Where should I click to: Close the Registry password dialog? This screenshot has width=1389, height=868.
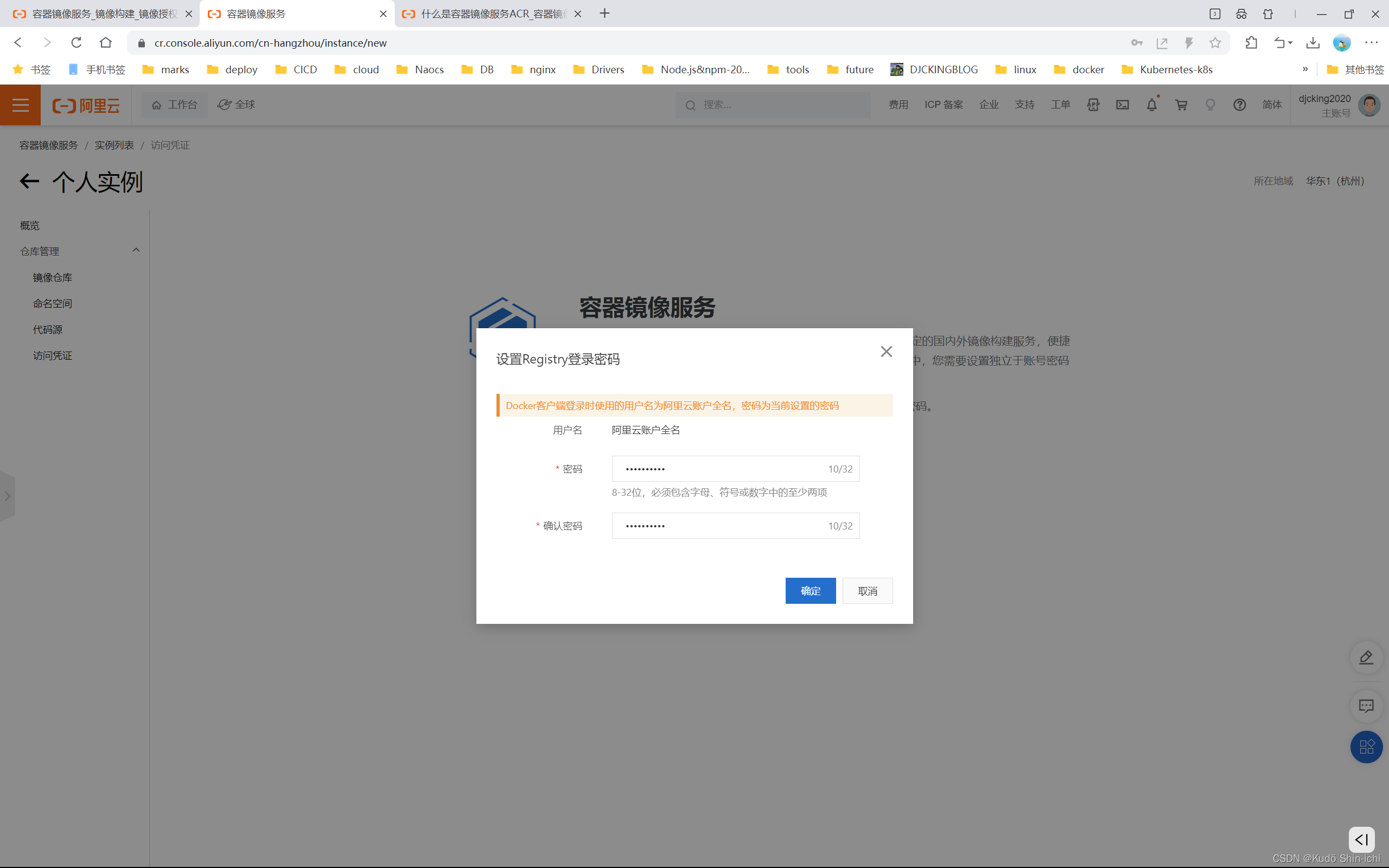[x=886, y=352]
